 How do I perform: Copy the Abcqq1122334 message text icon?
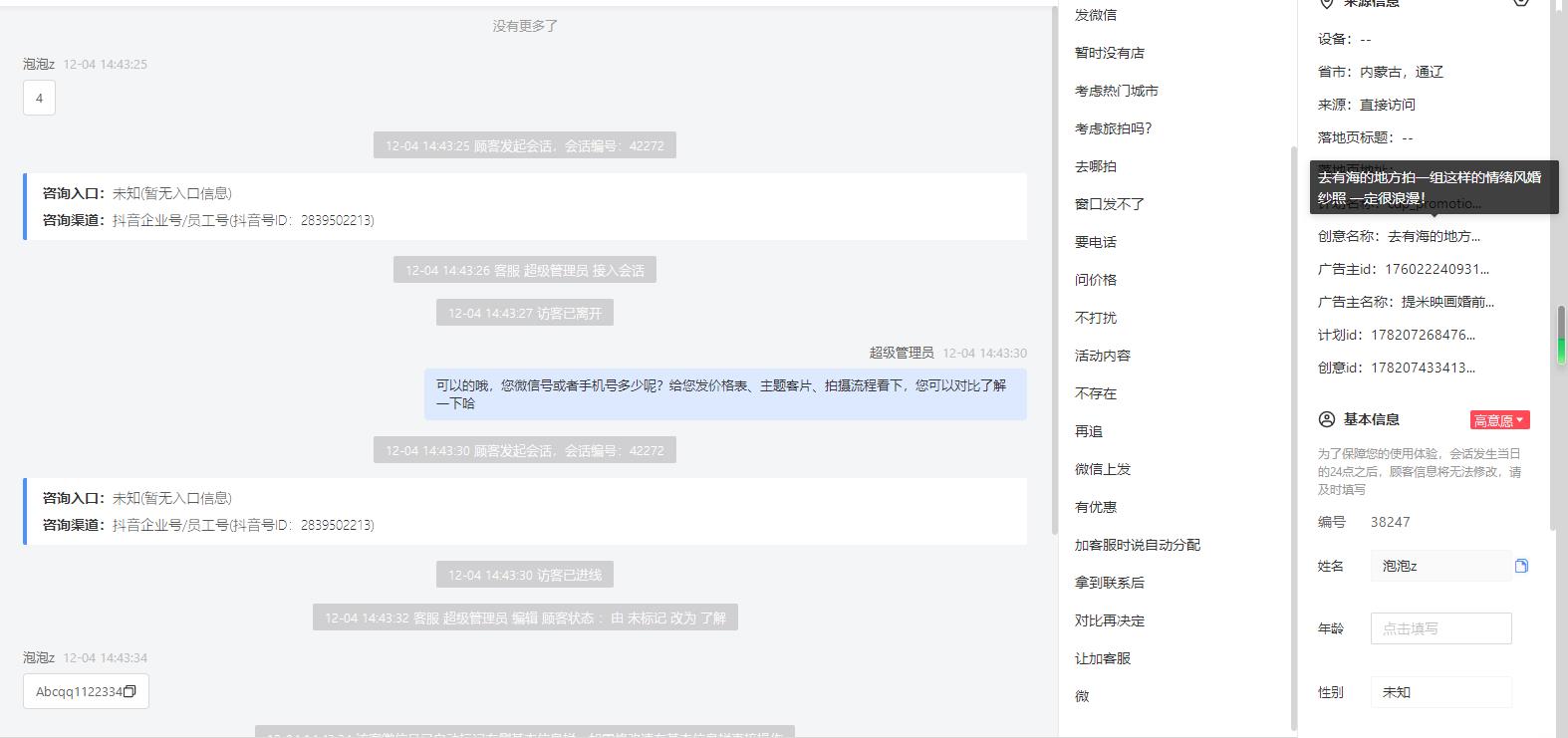(130, 691)
